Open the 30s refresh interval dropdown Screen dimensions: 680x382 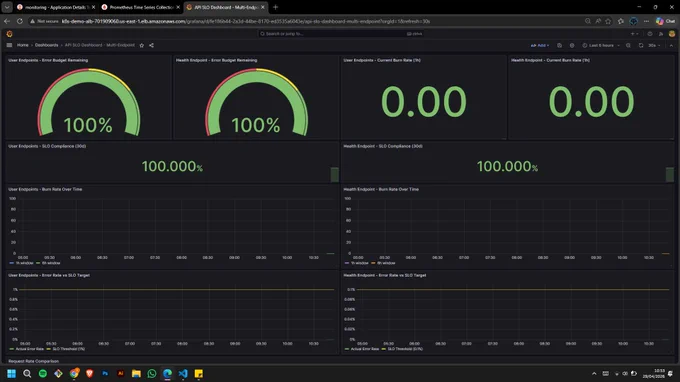pos(654,45)
